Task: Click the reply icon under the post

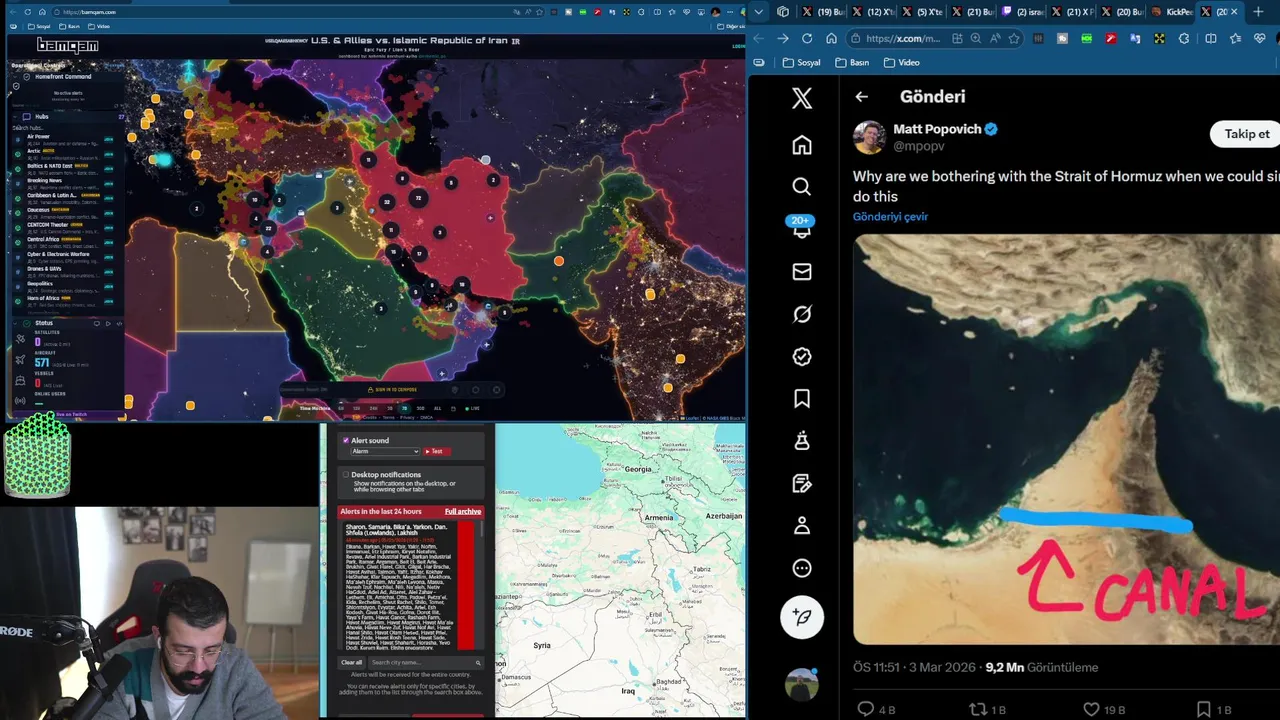Action: 866,709
